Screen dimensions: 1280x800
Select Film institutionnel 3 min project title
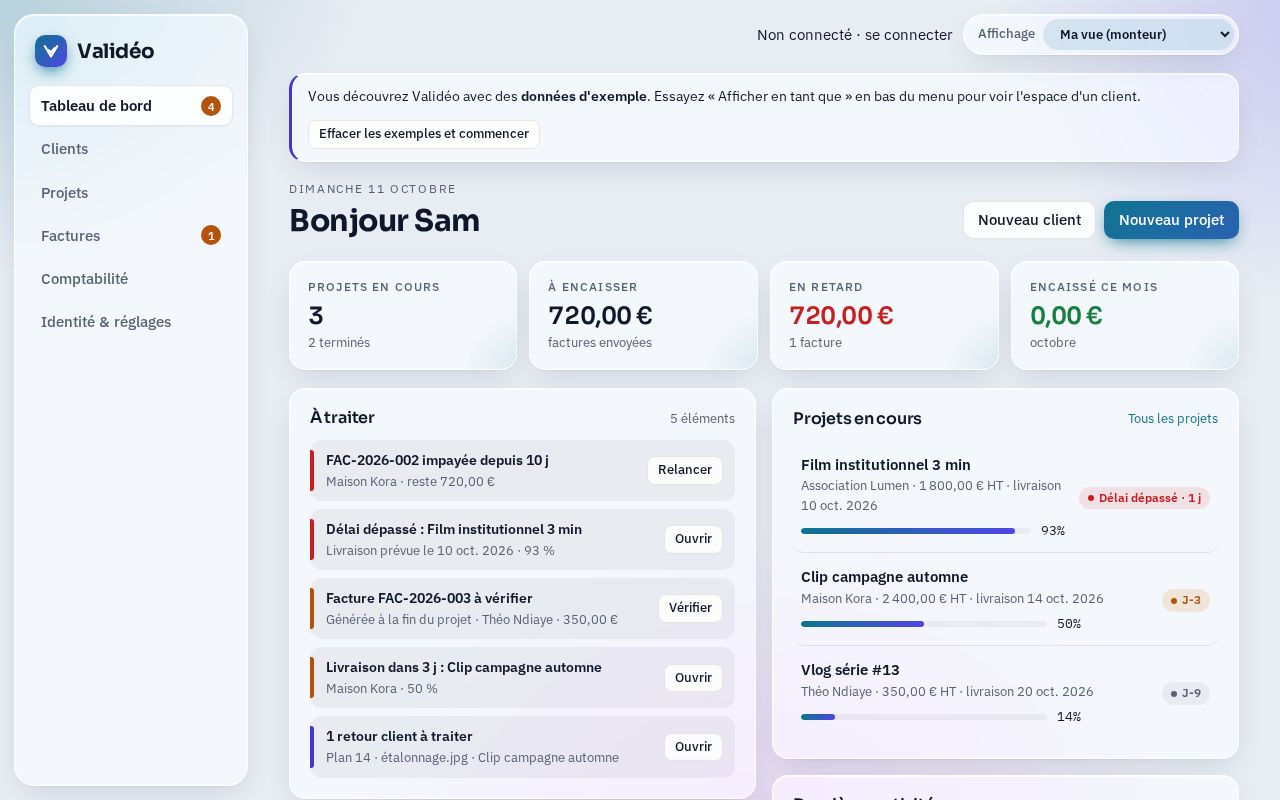(886, 465)
